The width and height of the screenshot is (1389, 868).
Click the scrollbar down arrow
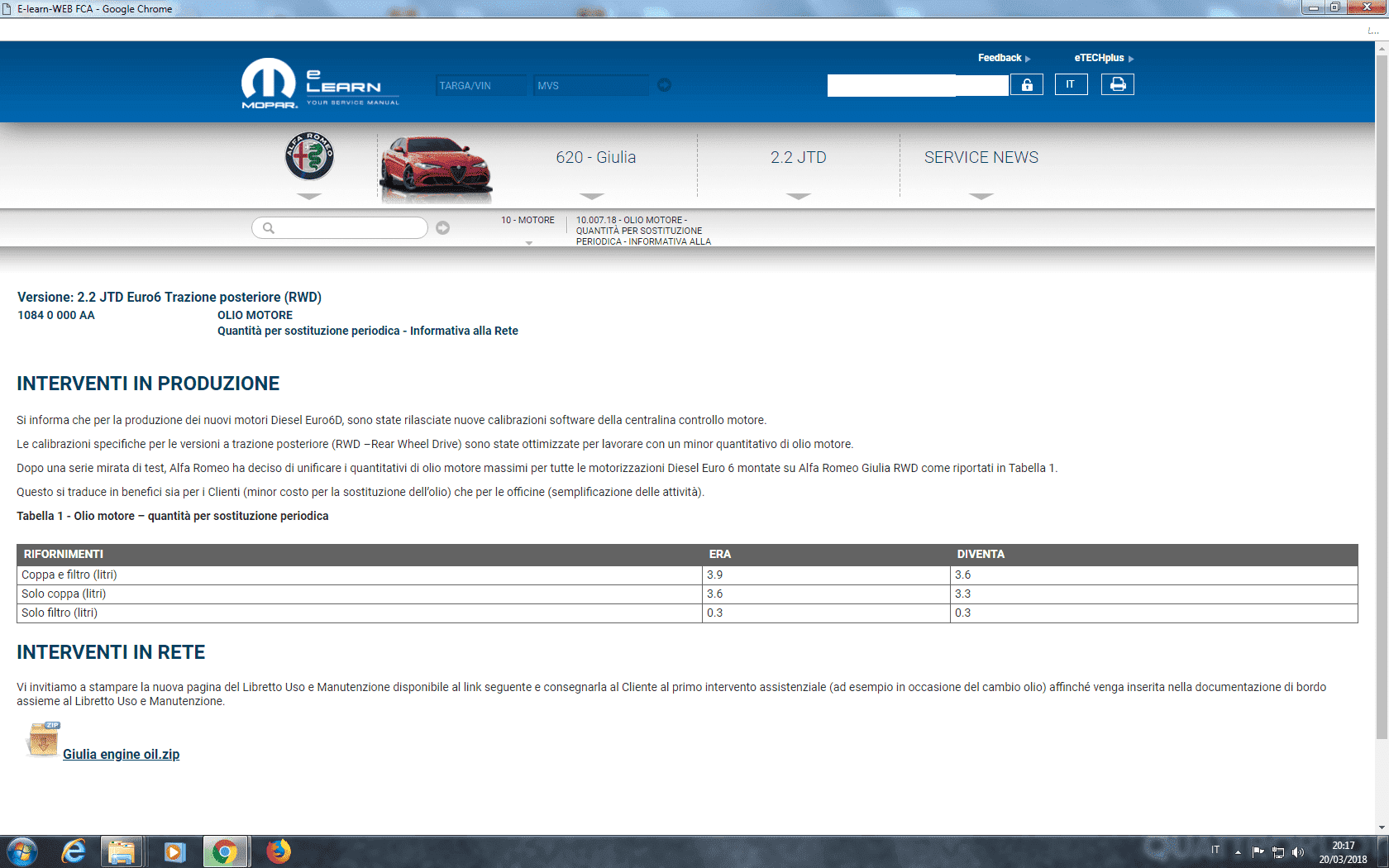tap(1382, 827)
